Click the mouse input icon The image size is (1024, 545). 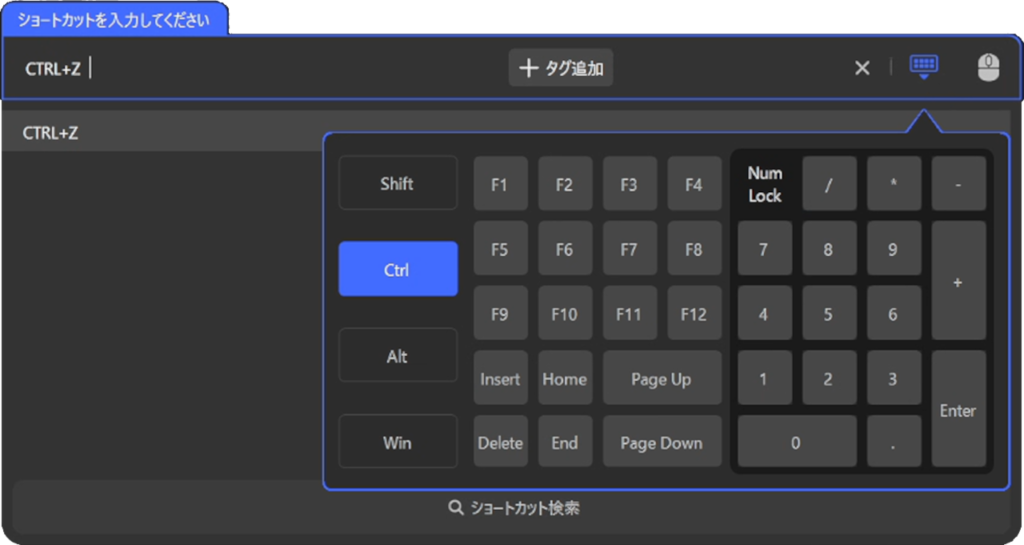988,67
